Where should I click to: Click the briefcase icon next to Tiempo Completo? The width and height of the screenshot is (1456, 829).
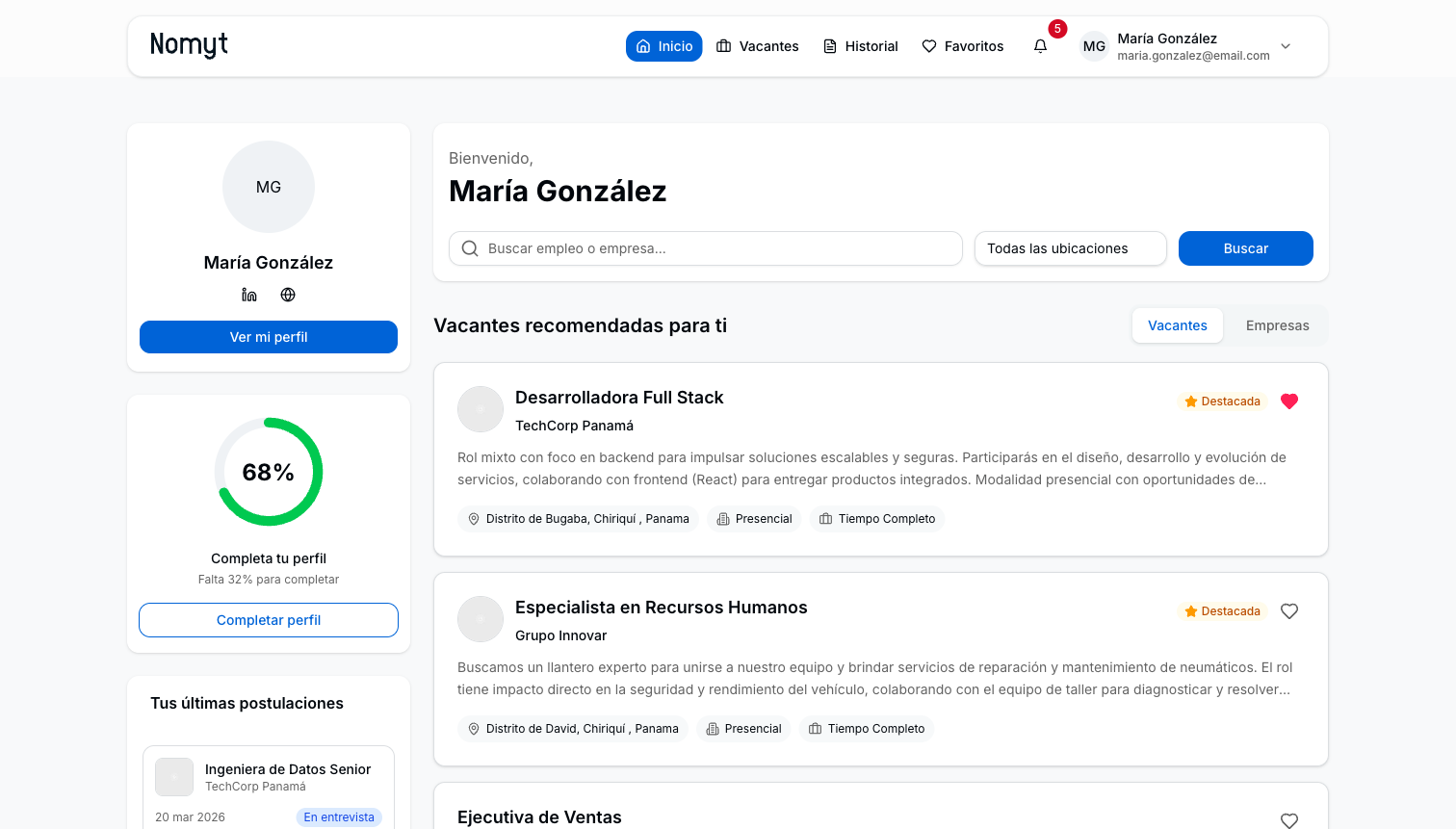(x=825, y=518)
